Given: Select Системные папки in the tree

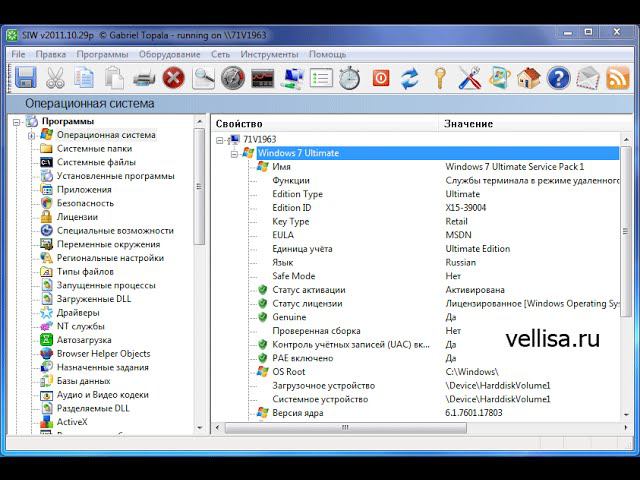Looking at the screenshot, I should [94, 149].
